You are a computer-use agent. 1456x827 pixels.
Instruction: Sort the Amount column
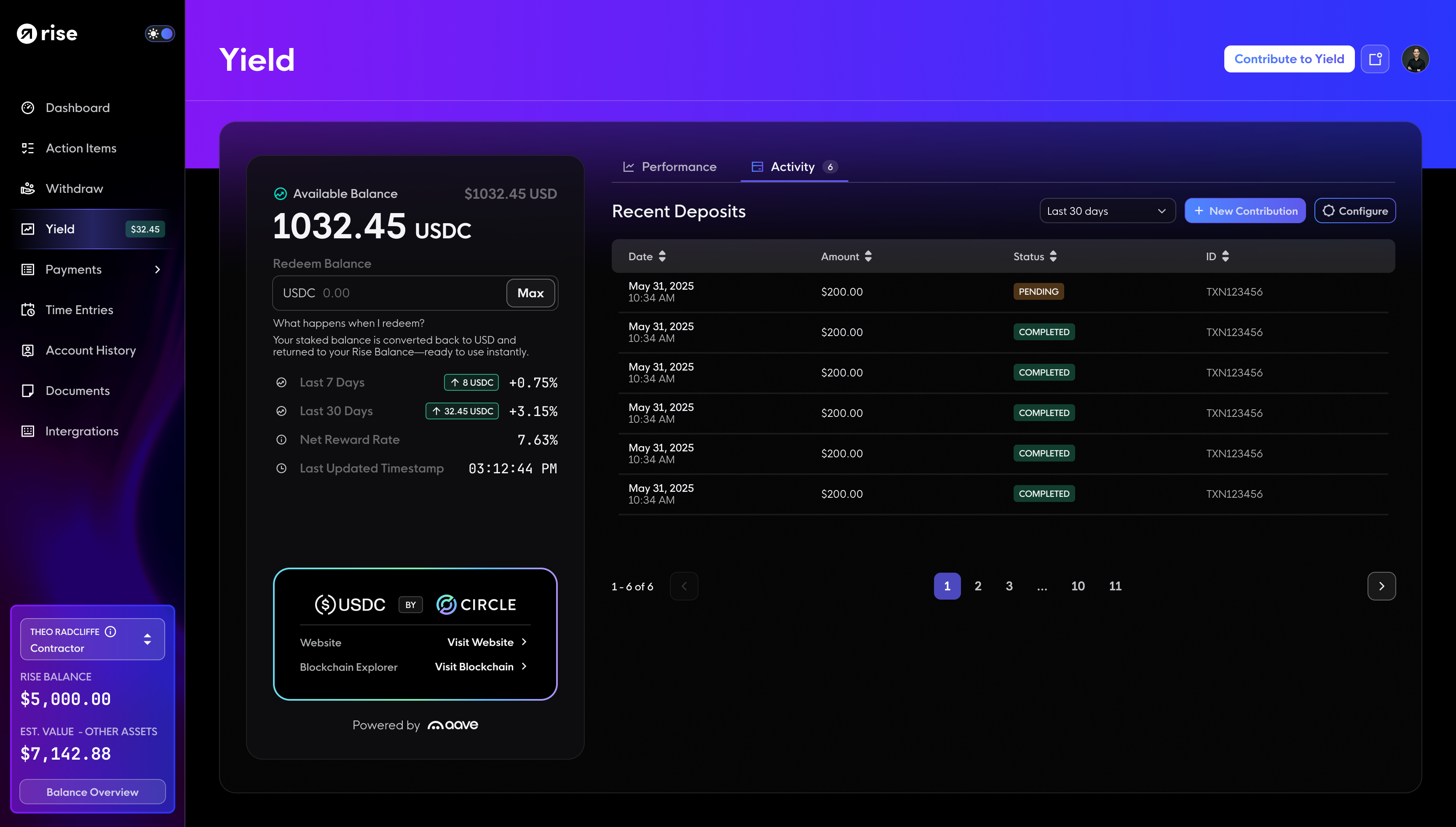point(868,256)
